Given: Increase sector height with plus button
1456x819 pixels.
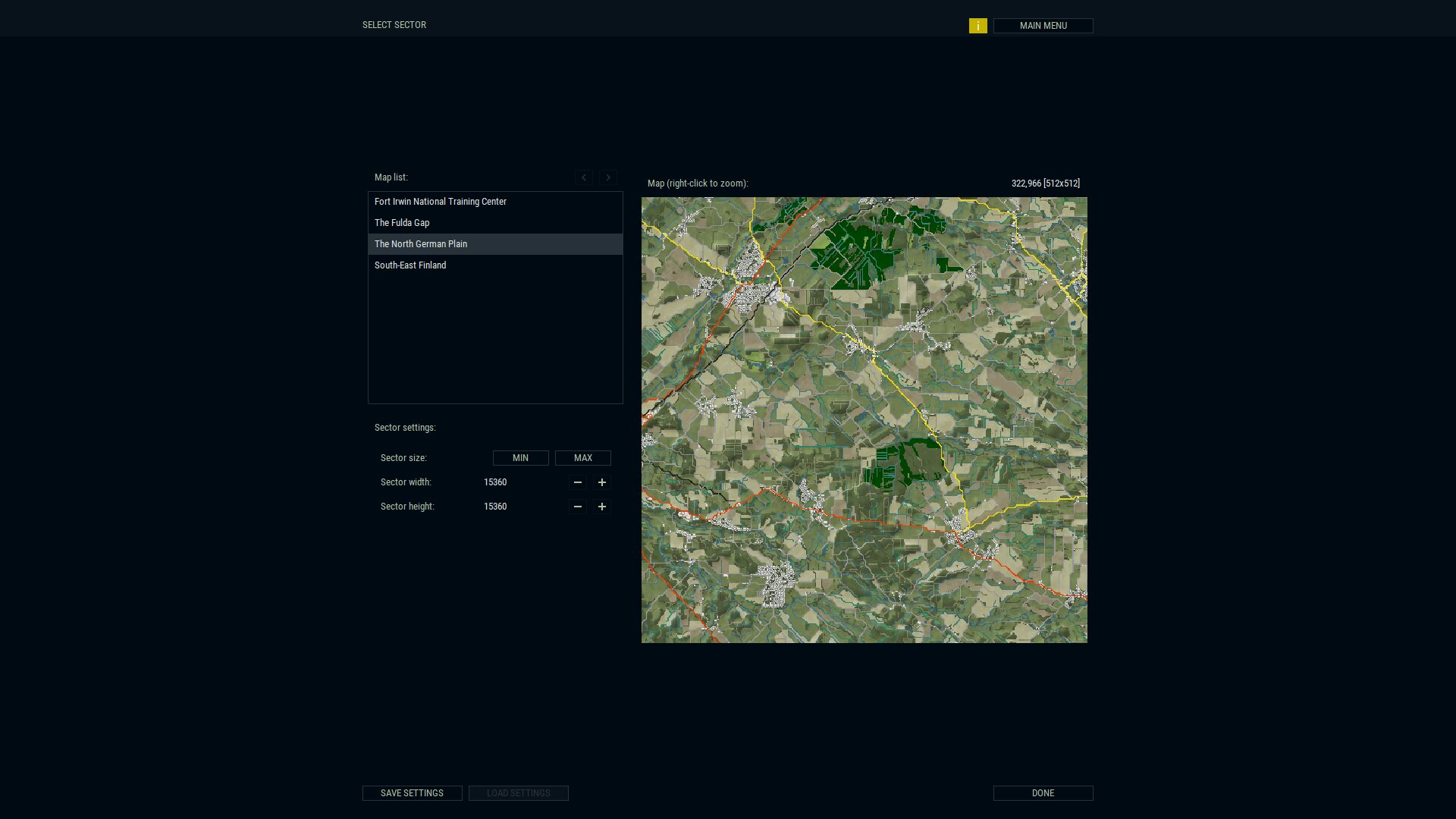Looking at the screenshot, I should [x=601, y=507].
